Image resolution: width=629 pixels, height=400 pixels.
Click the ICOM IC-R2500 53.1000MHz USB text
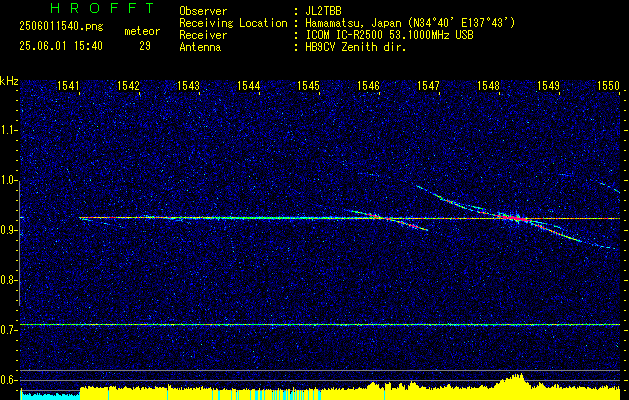pyautogui.click(x=389, y=35)
